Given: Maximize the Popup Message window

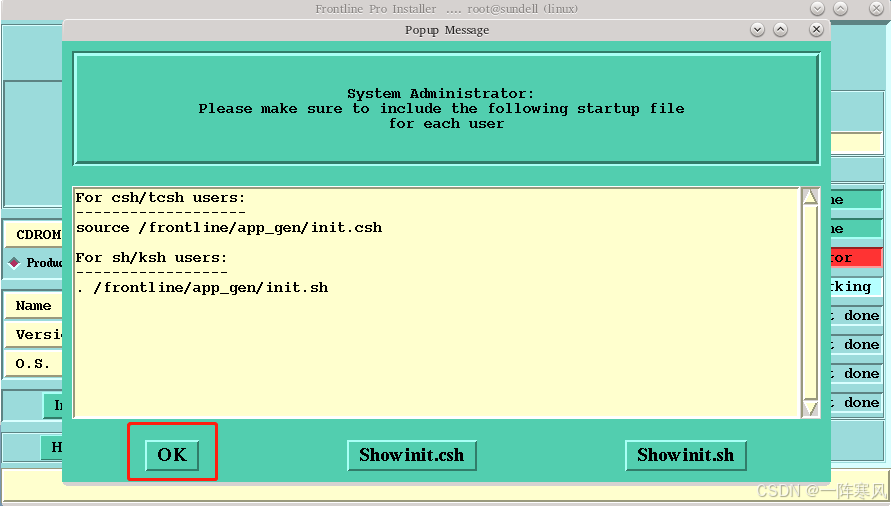Looking at the screenshot, I should tap(781, 30).
